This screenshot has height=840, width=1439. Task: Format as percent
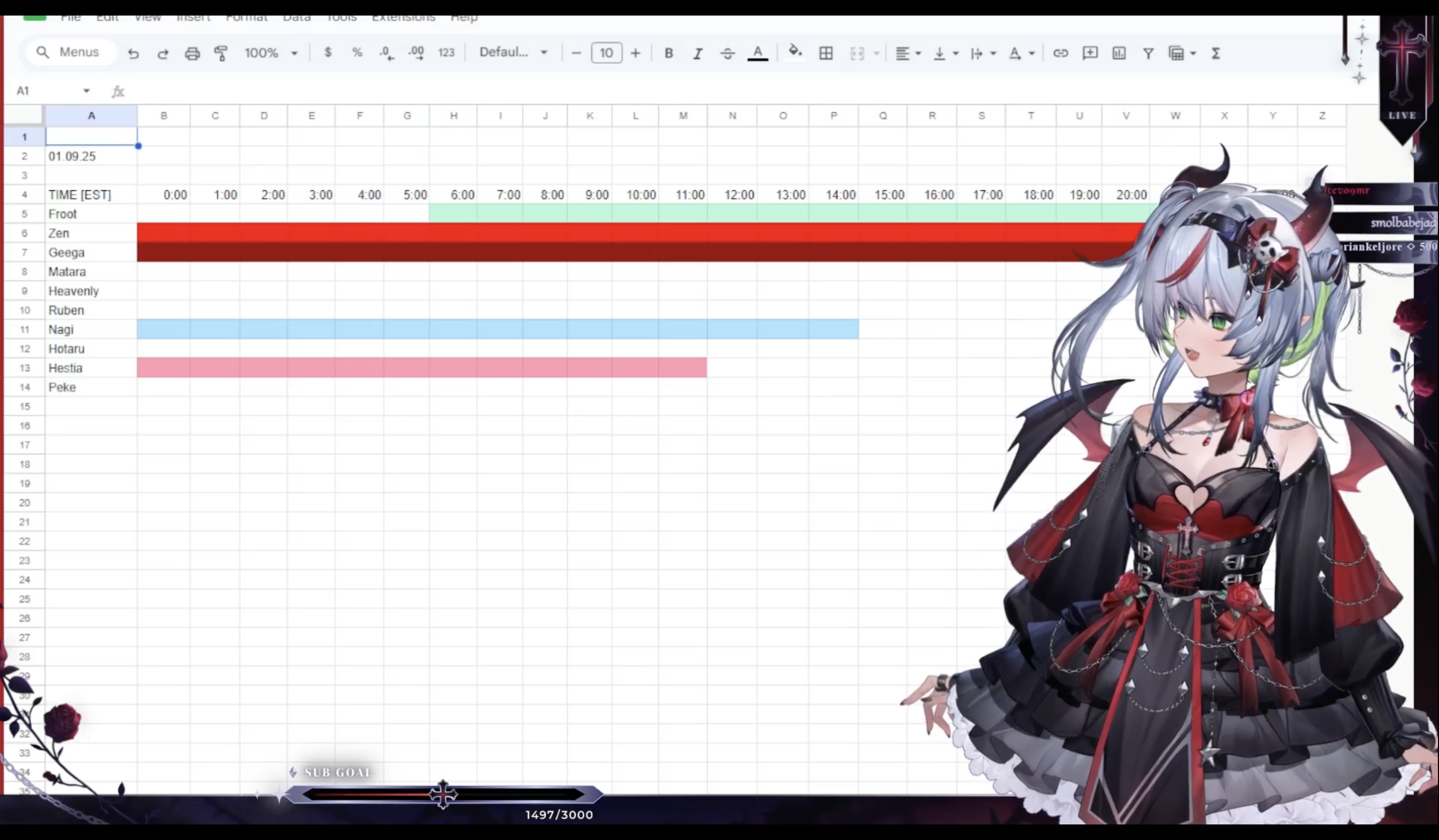point(357,52)
